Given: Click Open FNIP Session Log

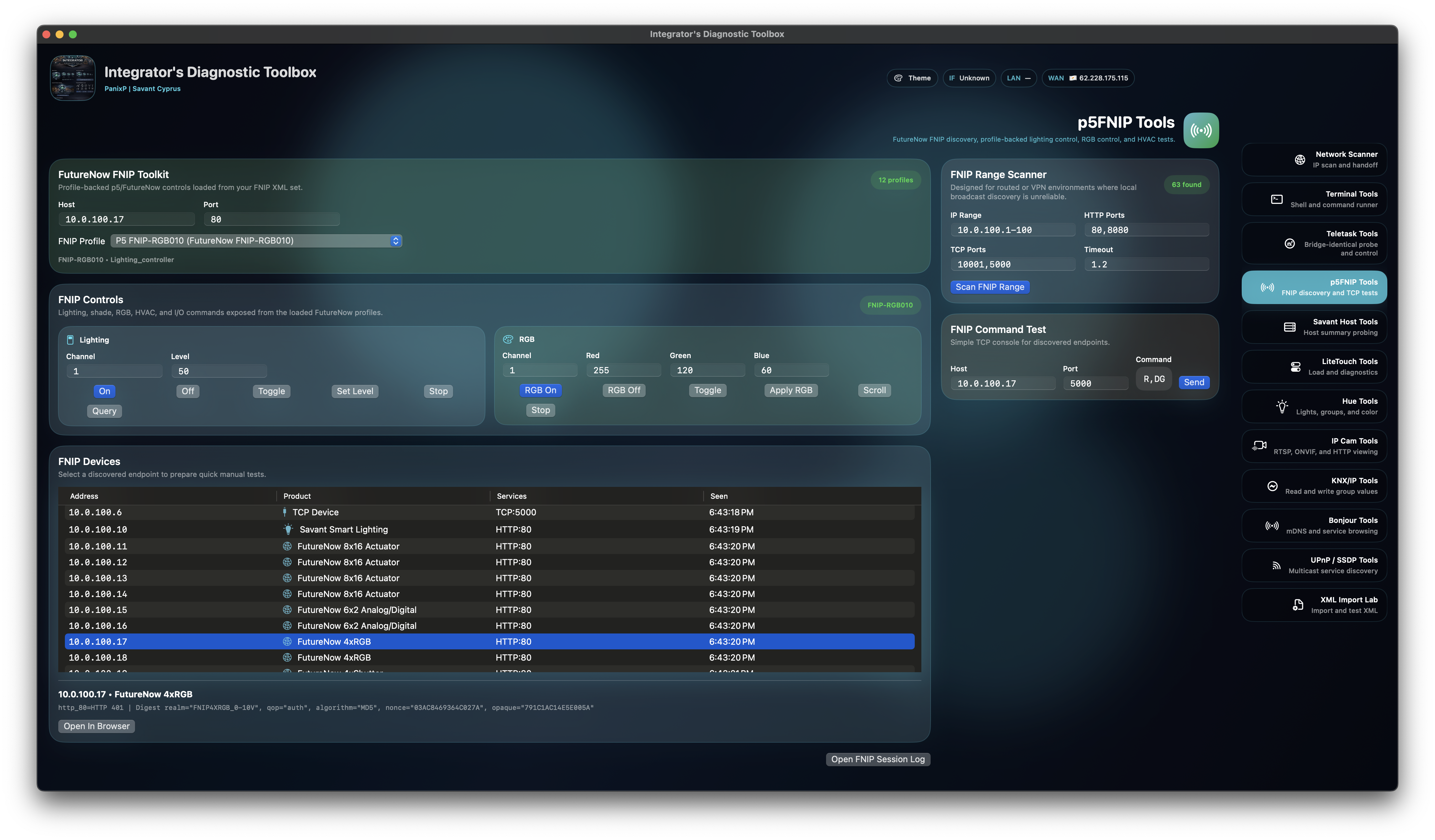Looking at the screenshot, I should 877,759.
